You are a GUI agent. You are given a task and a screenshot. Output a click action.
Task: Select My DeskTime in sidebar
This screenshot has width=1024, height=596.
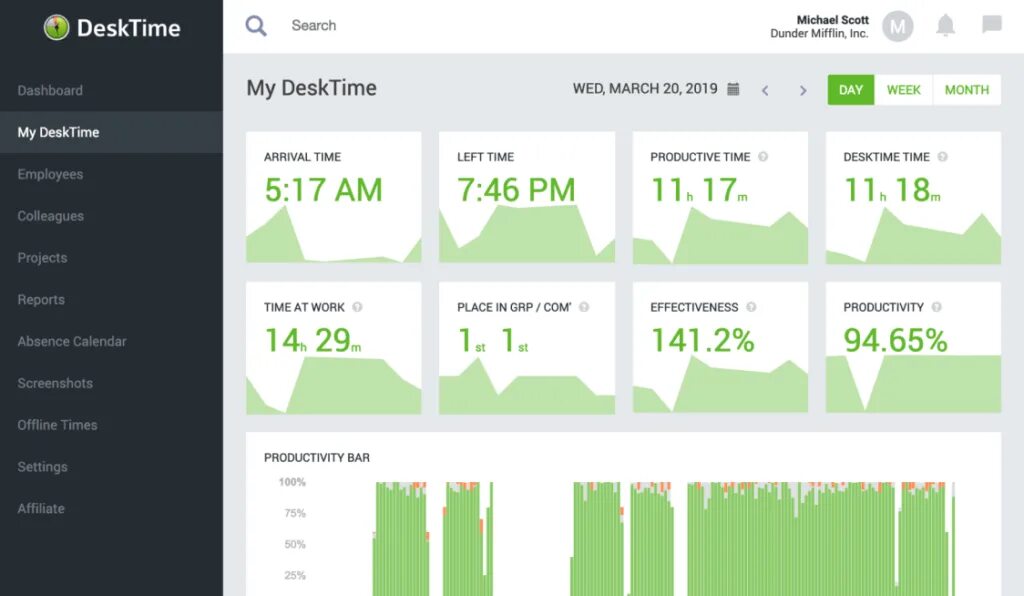pos(111,133)
